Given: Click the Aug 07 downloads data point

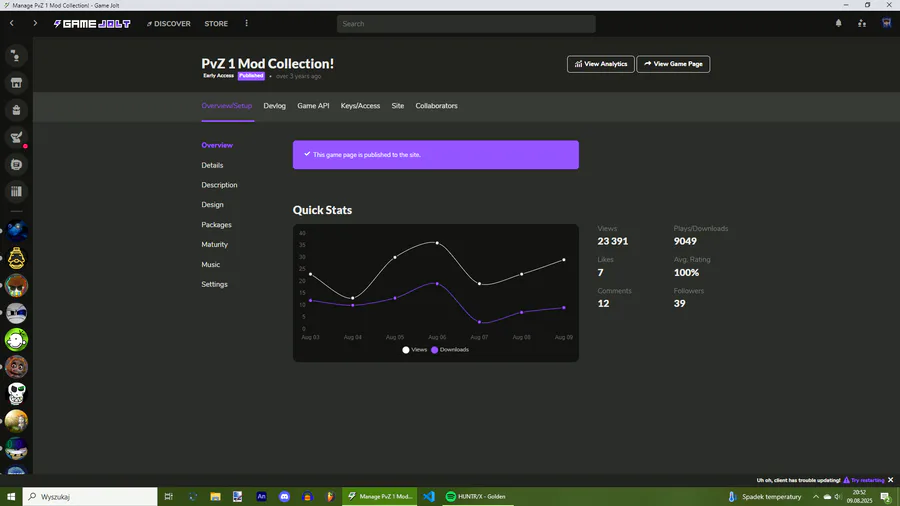Looking at the screenshot, I should coord(480,322).
